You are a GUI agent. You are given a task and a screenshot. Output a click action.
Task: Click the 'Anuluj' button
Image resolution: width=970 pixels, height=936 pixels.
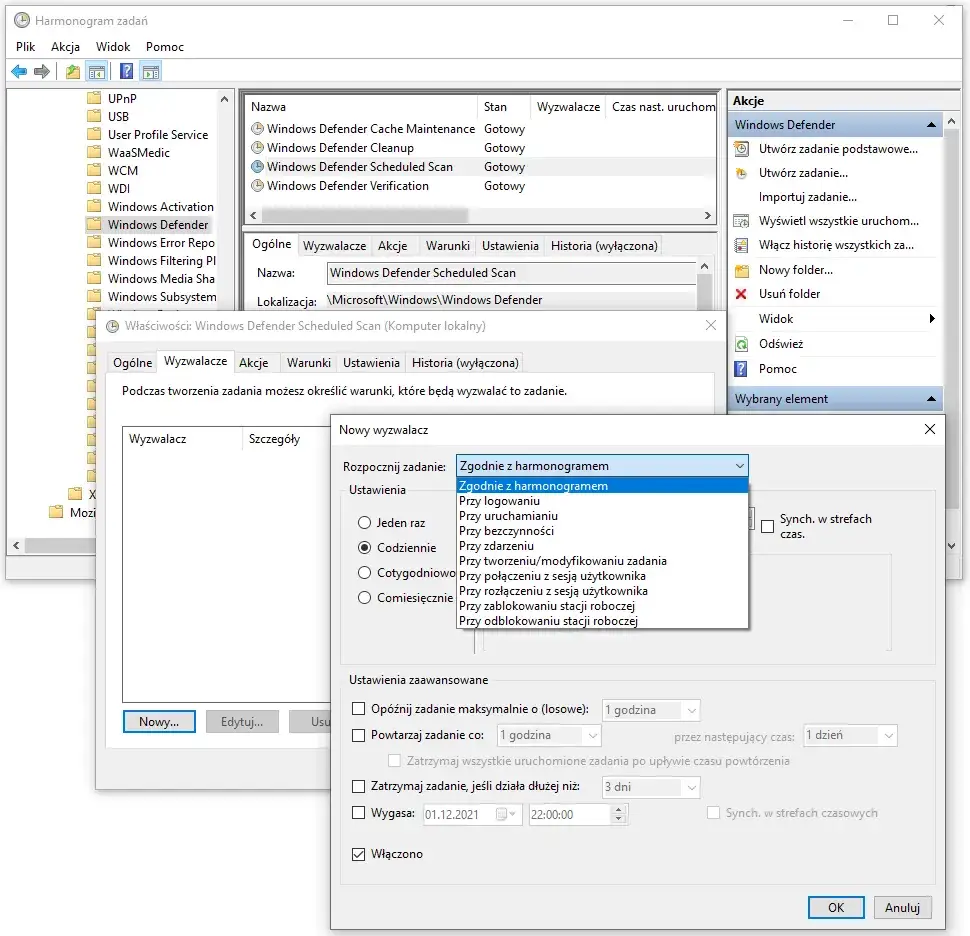(902, 907)
